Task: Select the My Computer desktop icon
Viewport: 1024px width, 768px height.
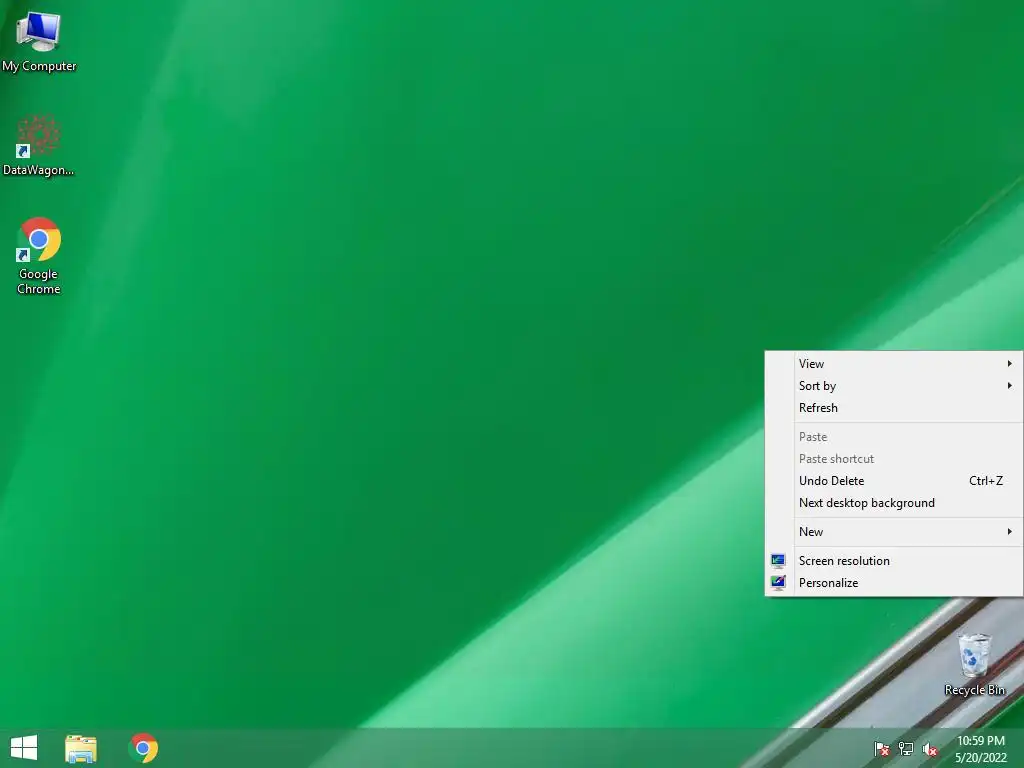Action: (x=39, y=40)
